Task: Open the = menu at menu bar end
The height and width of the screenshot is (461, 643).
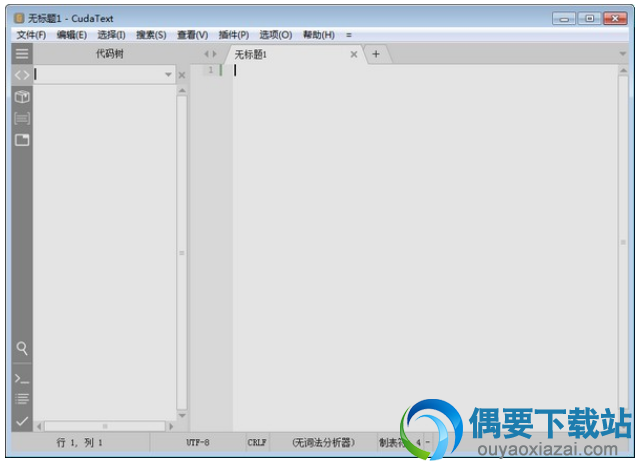Action: (349, 35)
